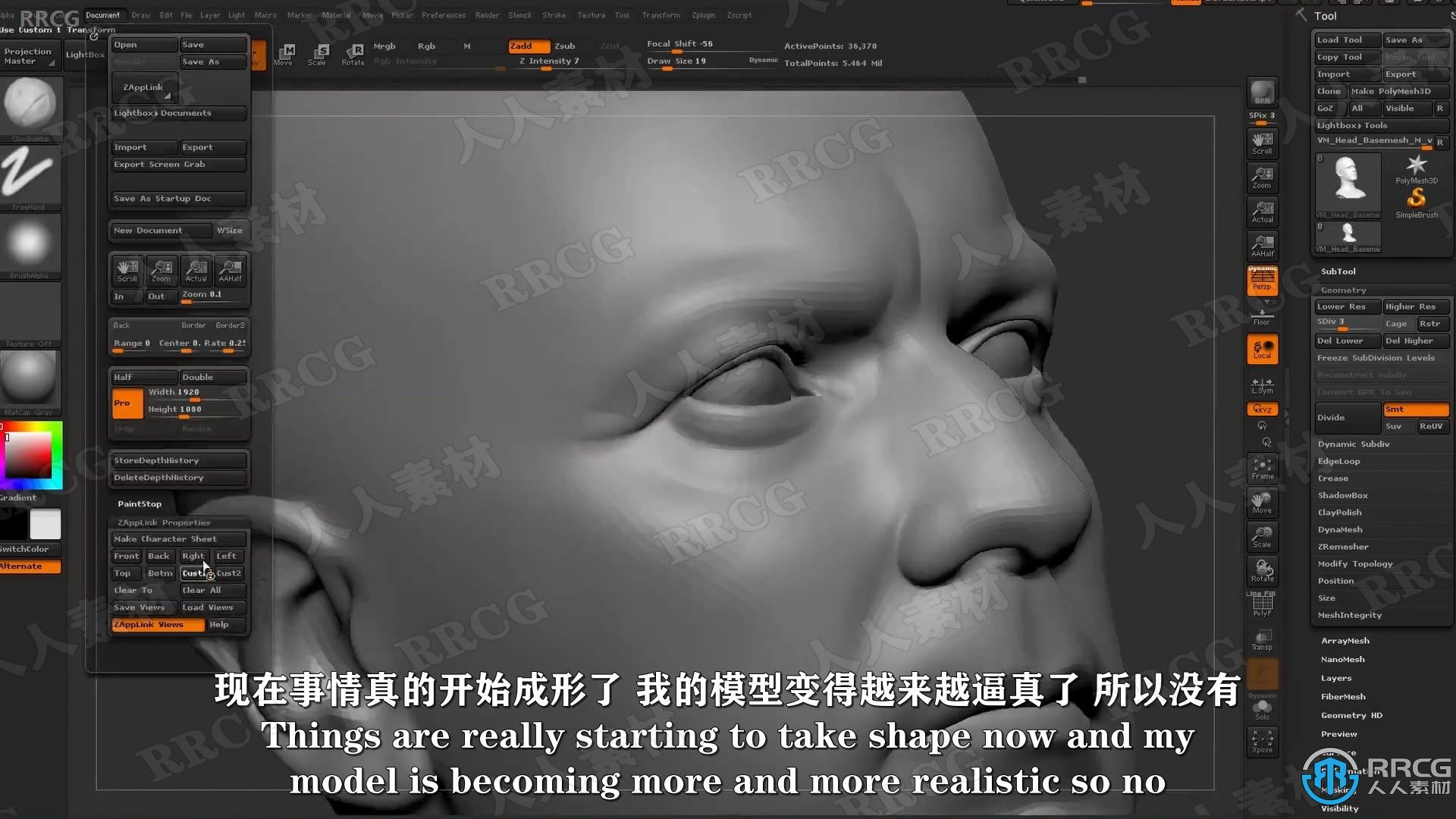The width and height of the screenshot is (1456, 819).
Task: Open the Document menu
Action: pos(102,14)
